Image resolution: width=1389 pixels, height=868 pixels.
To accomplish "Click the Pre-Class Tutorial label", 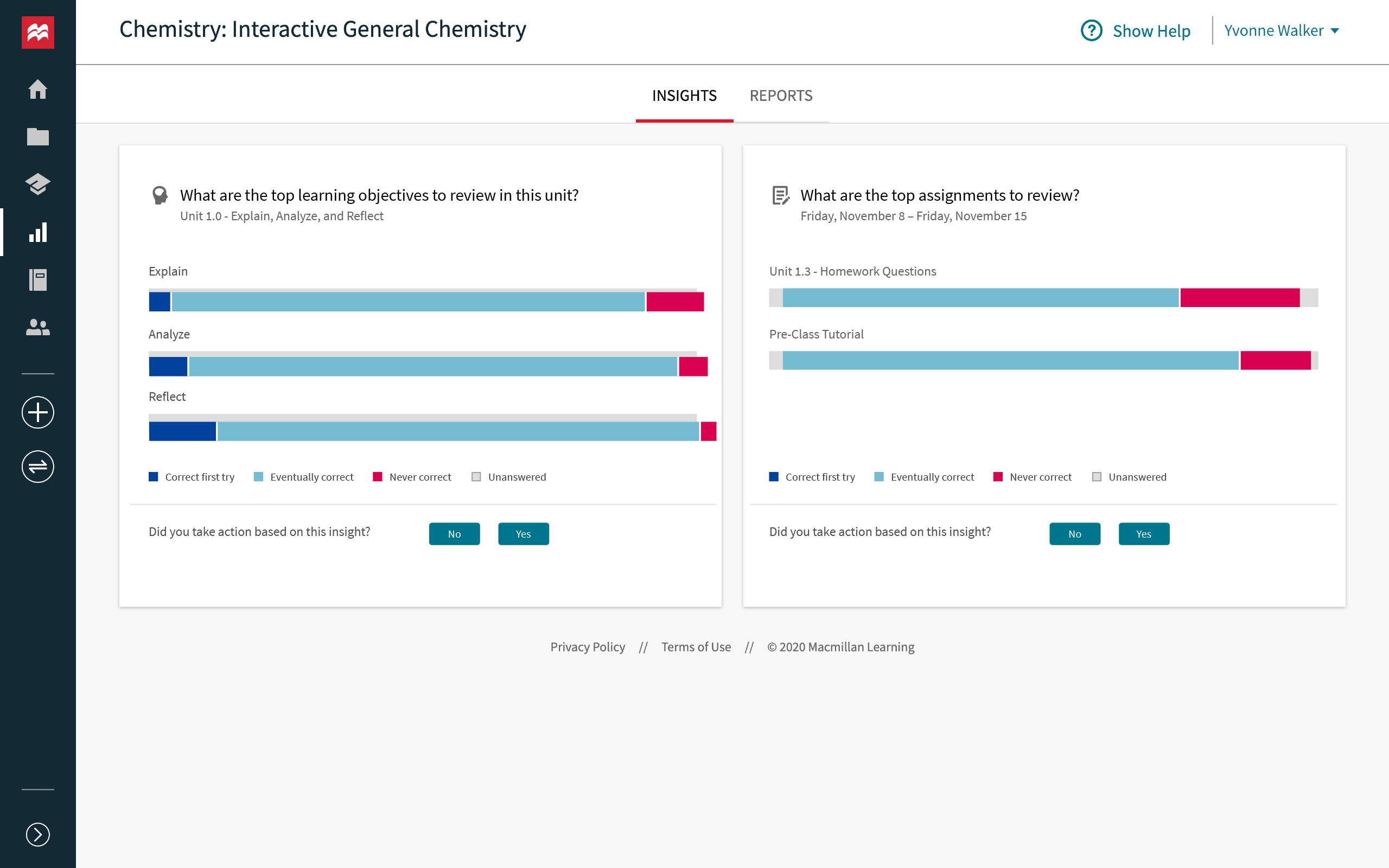I will (816, 334).
